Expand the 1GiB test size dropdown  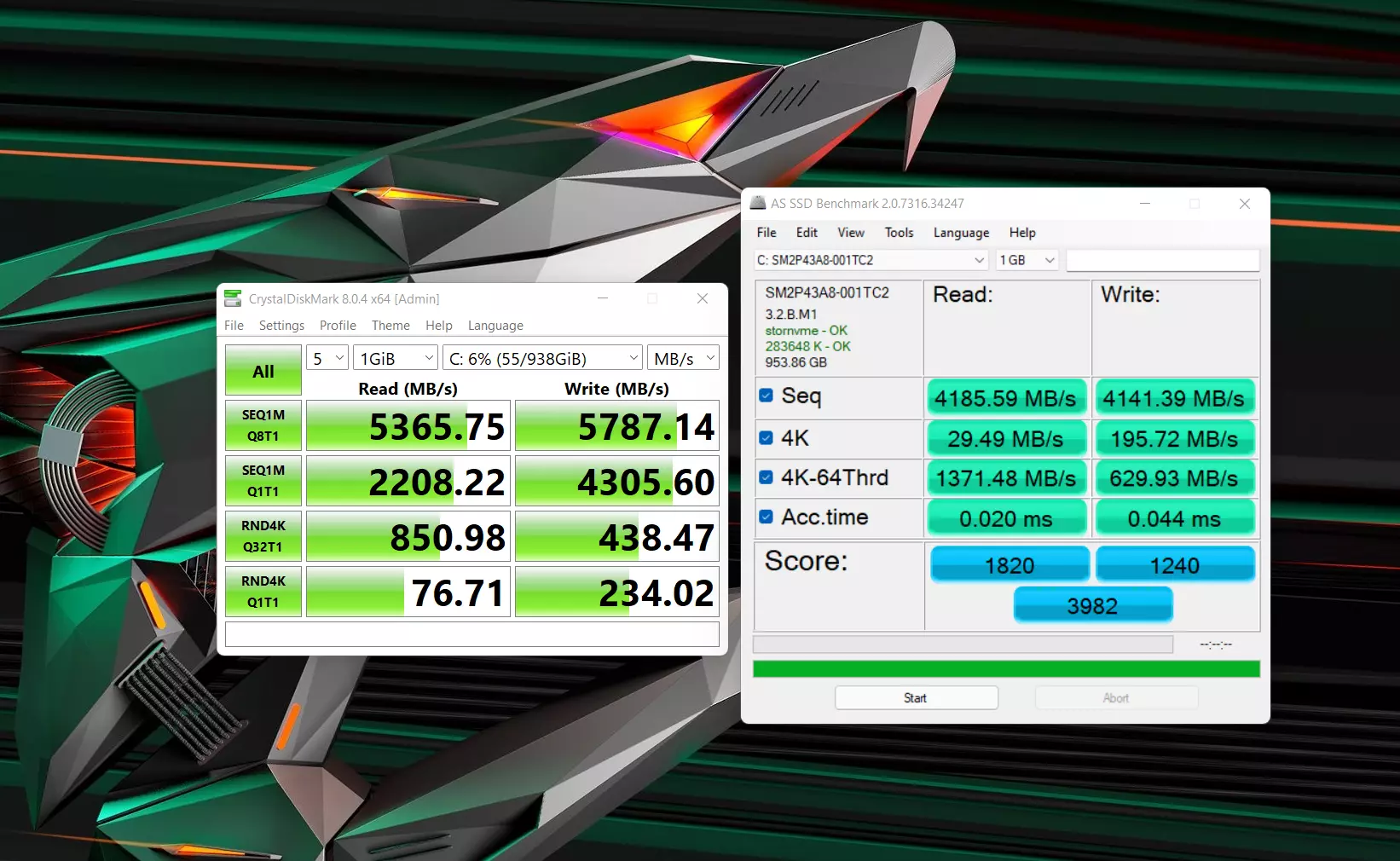(396, 359)
